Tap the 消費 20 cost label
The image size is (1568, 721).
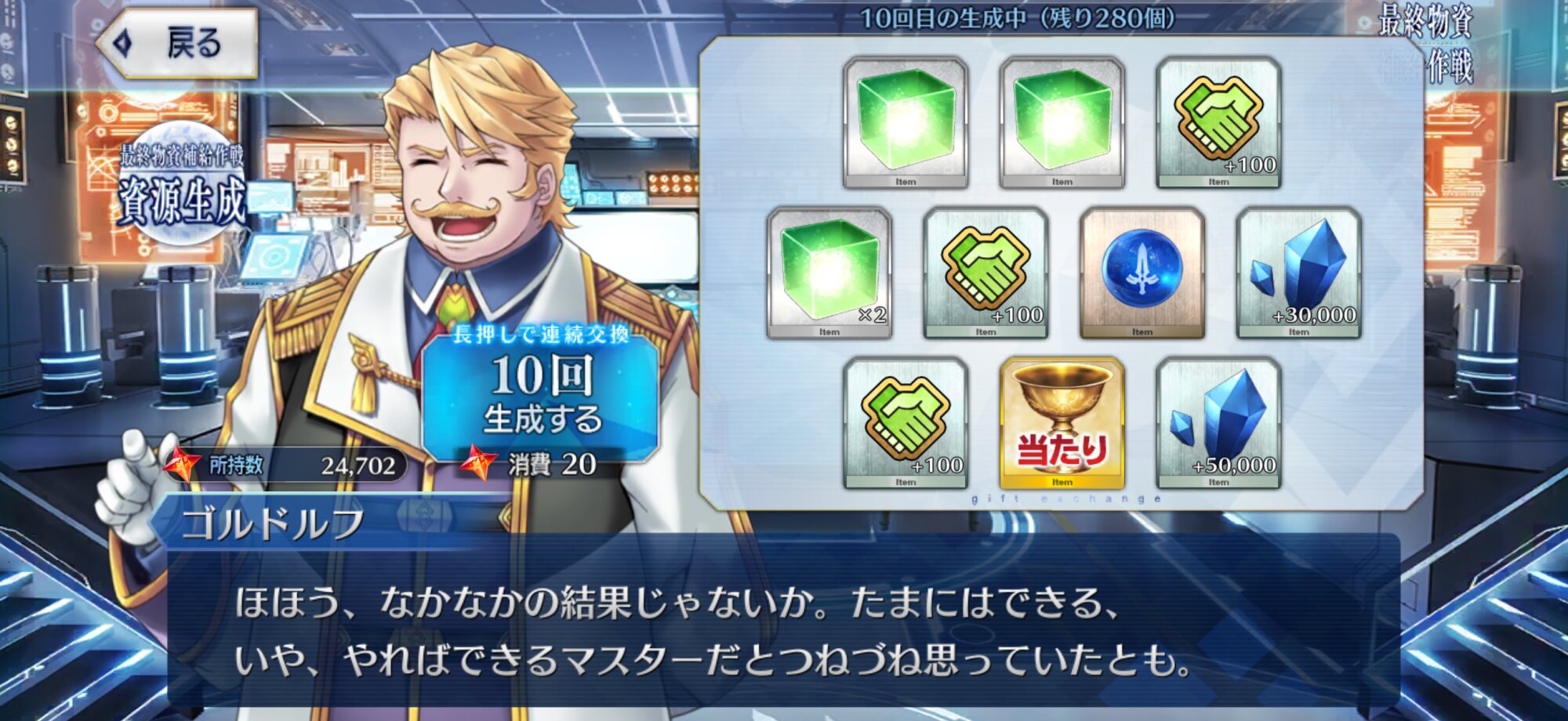tap(533, 464)
